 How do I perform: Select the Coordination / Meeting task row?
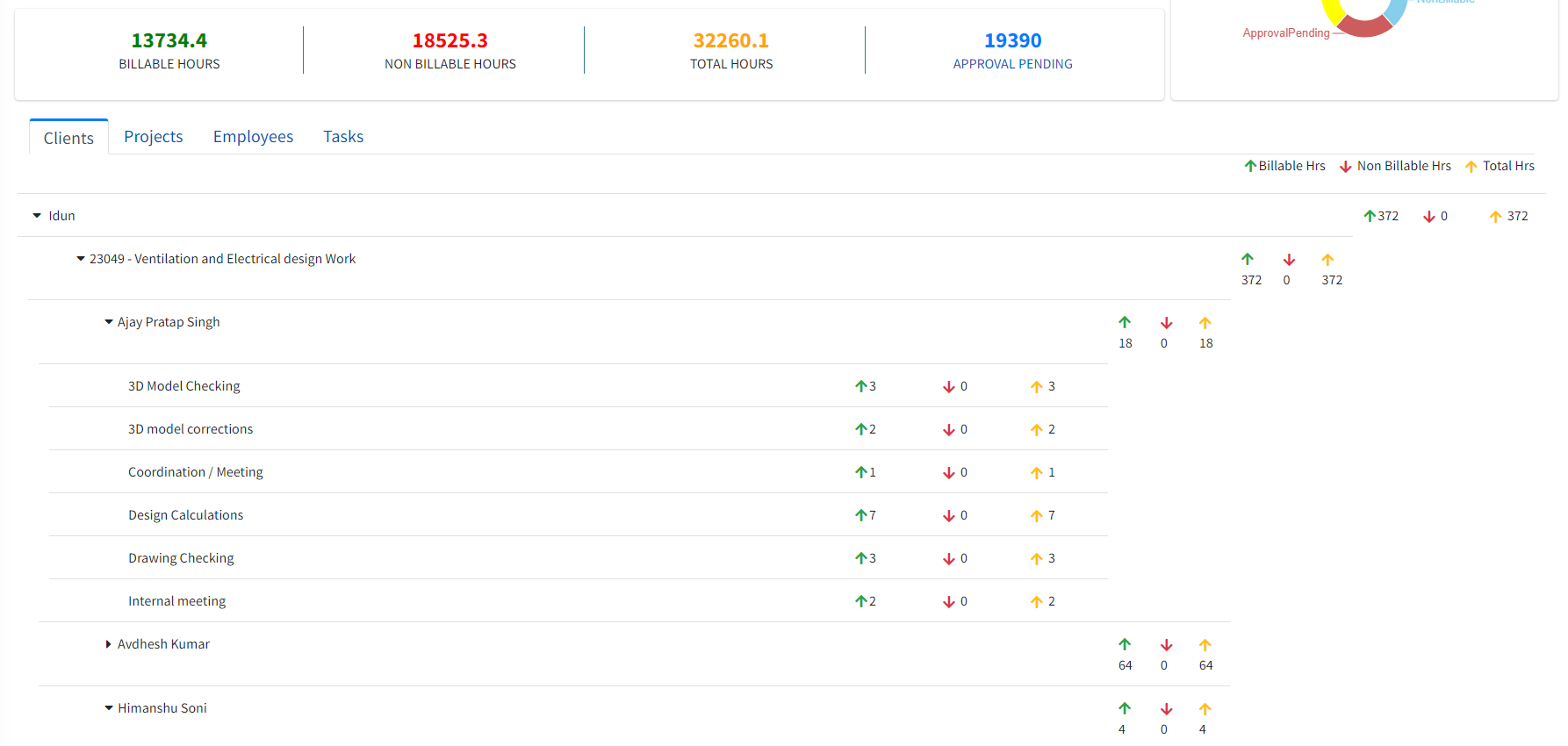(x=195, y=472)
